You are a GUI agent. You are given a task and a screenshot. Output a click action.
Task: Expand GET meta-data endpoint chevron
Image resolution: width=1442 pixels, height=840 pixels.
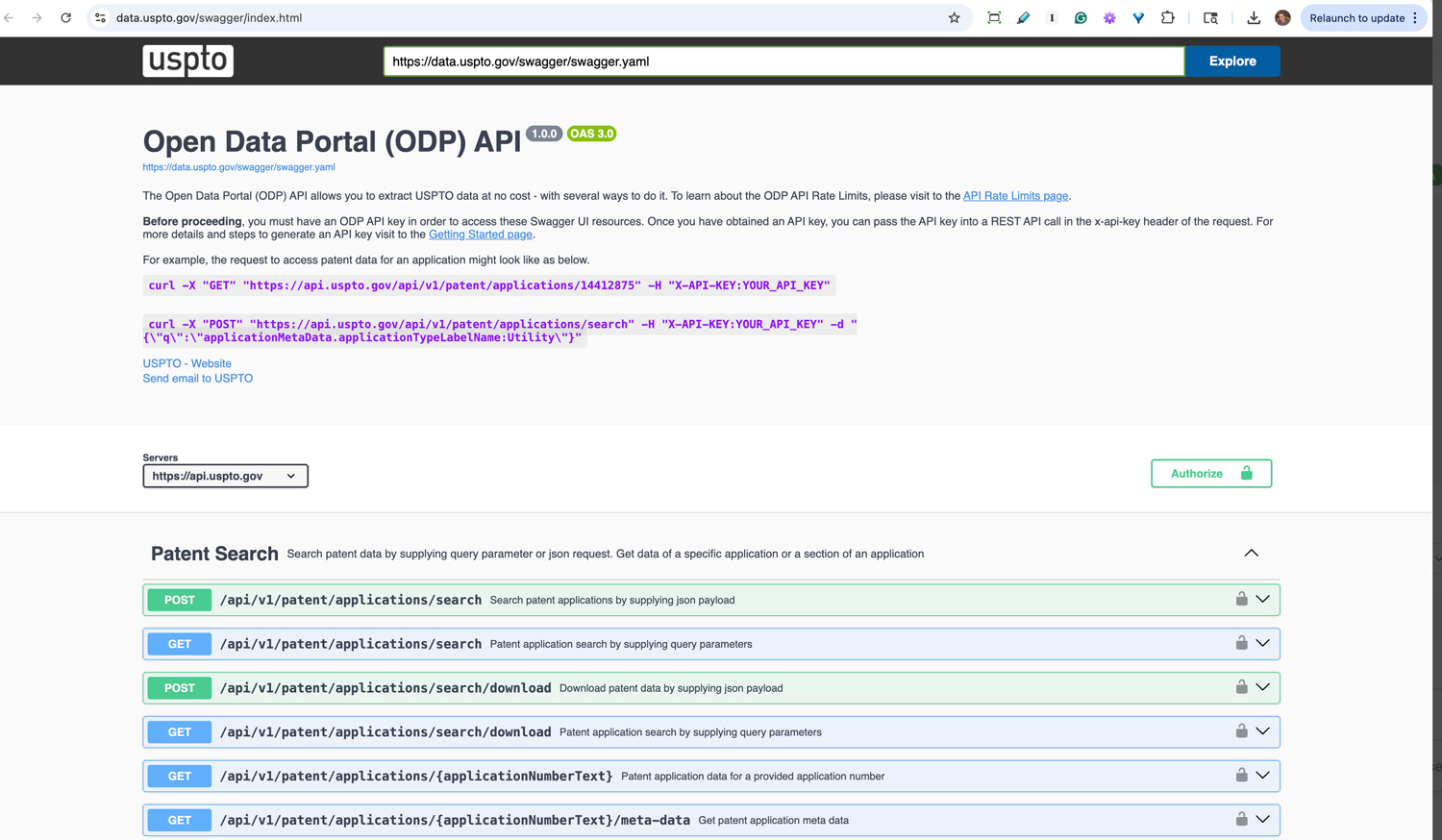coord(1262,819)
